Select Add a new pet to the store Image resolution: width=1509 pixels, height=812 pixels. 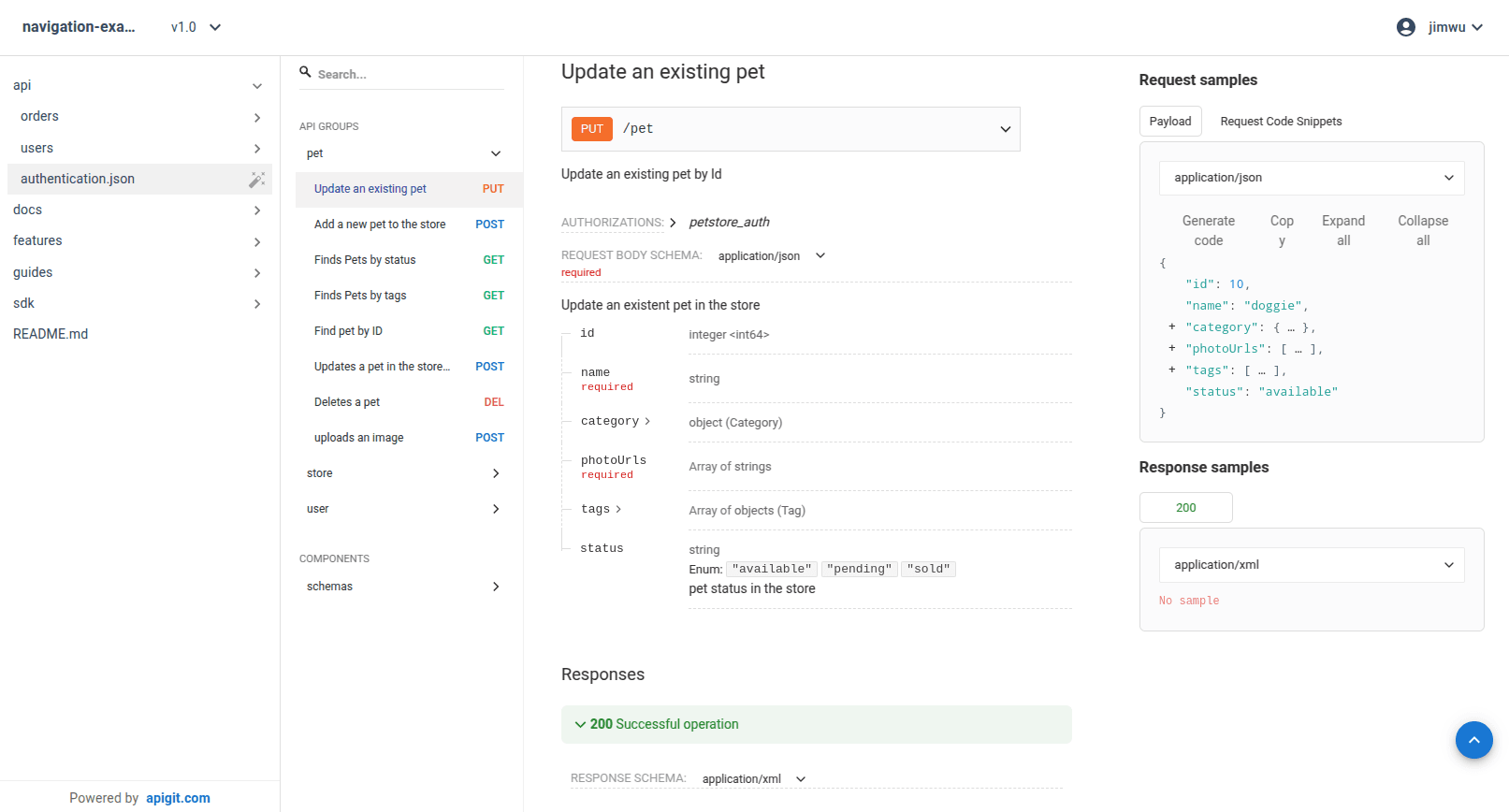410,225
